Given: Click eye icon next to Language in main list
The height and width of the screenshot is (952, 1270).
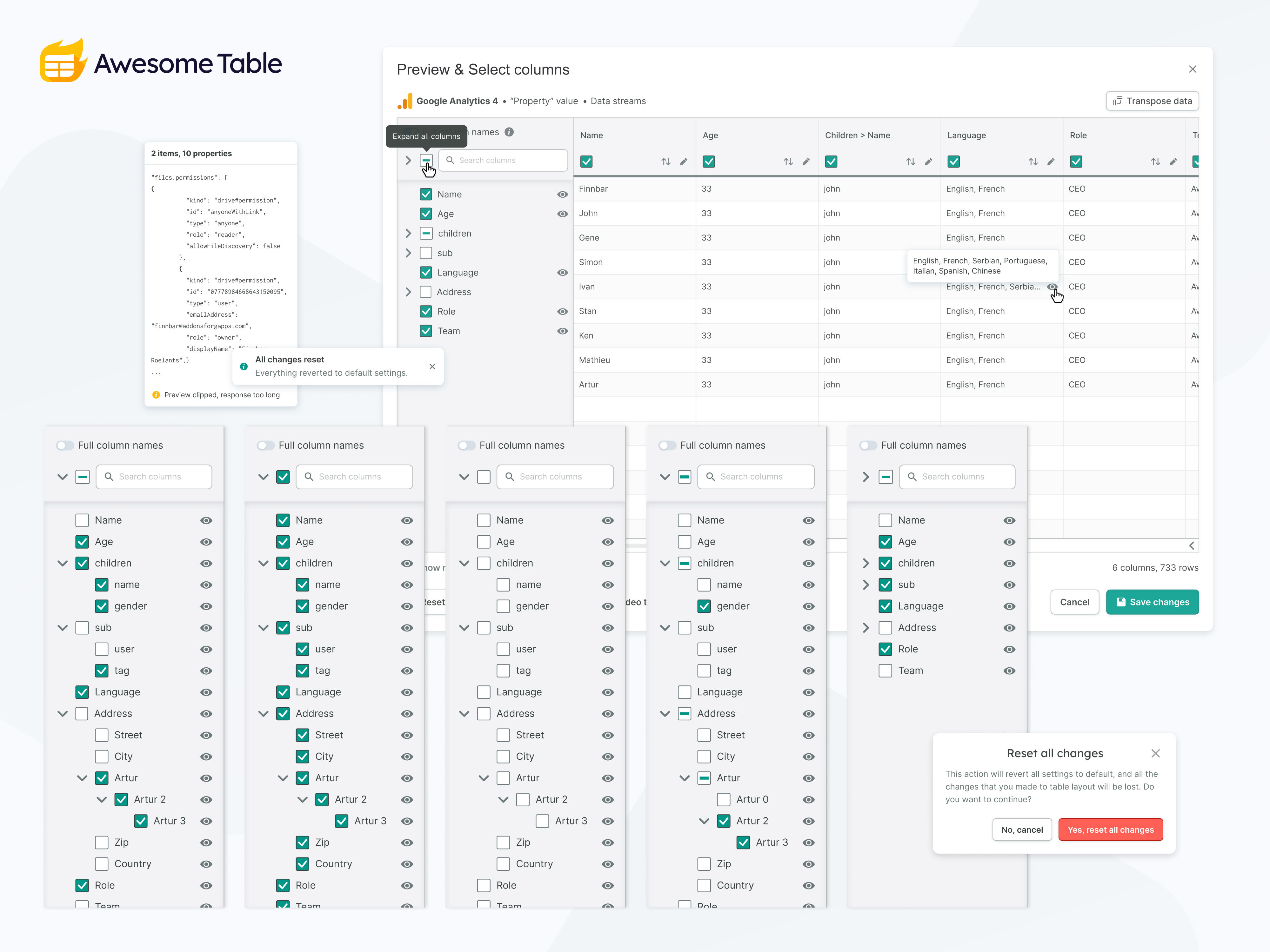Looking at the screenshot, I should point(562,273).
